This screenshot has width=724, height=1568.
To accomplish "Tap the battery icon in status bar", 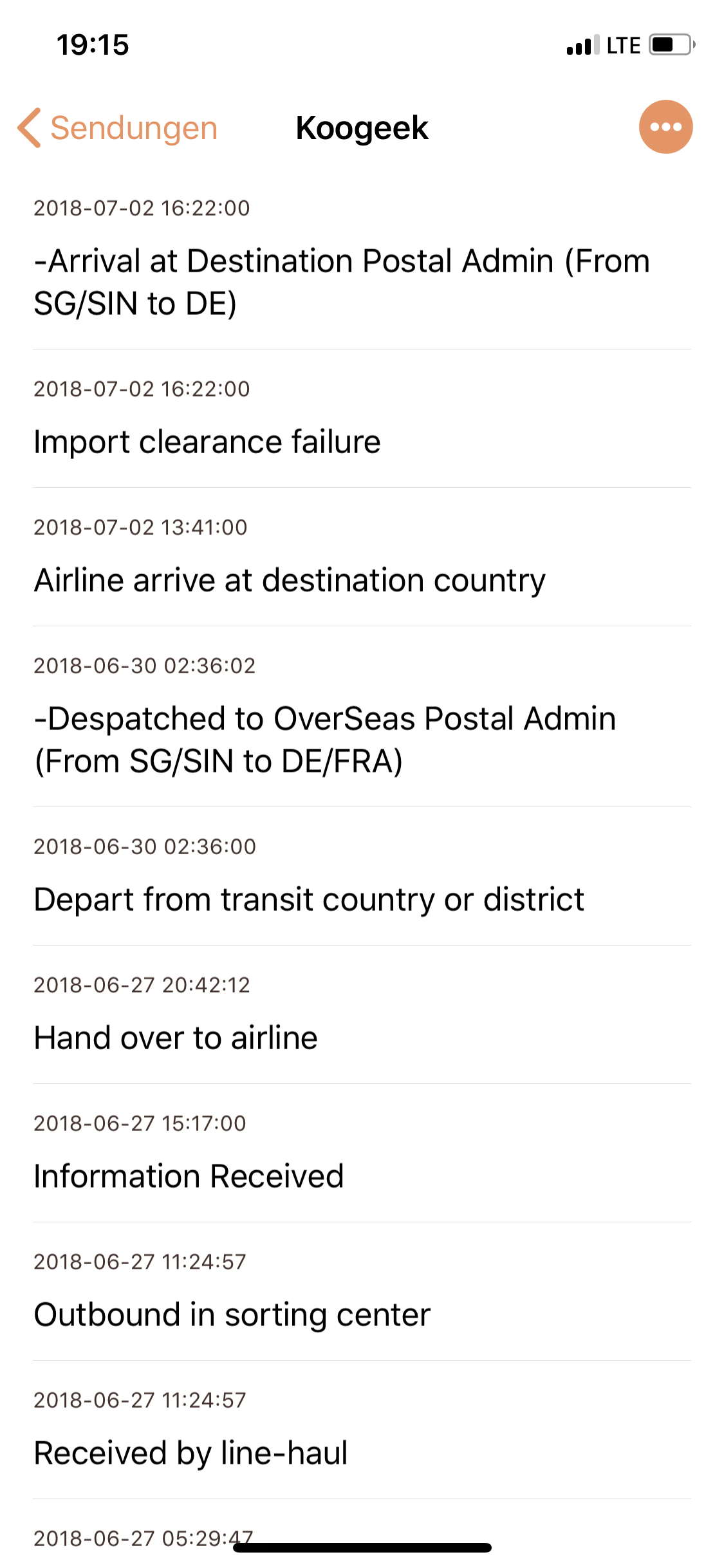I will (x=671, y=45).
